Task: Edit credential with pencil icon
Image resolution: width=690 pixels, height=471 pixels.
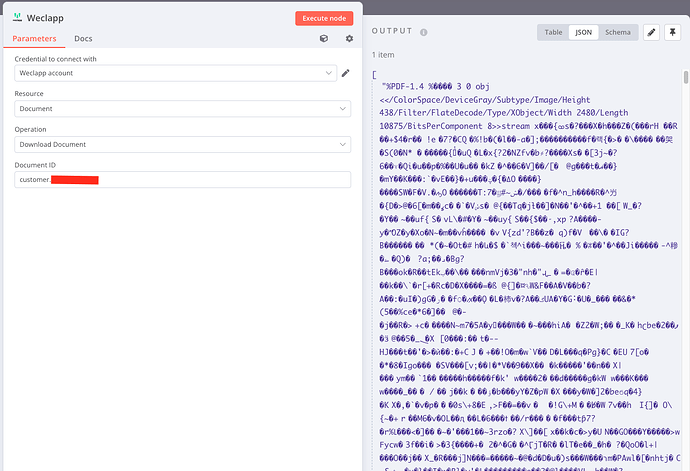Action: [346, 73]
